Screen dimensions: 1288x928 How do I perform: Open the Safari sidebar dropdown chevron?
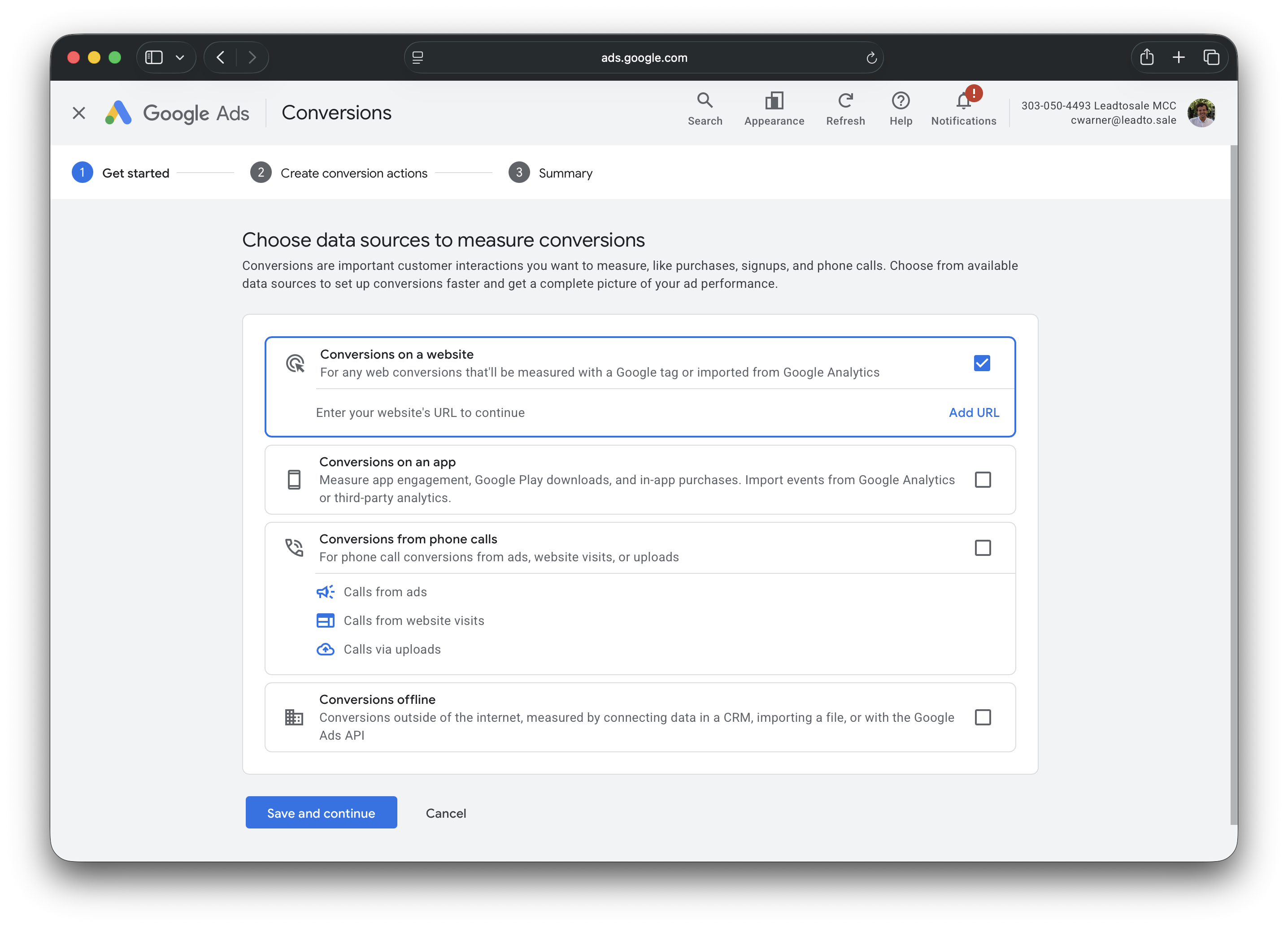[x=181, y=57]
